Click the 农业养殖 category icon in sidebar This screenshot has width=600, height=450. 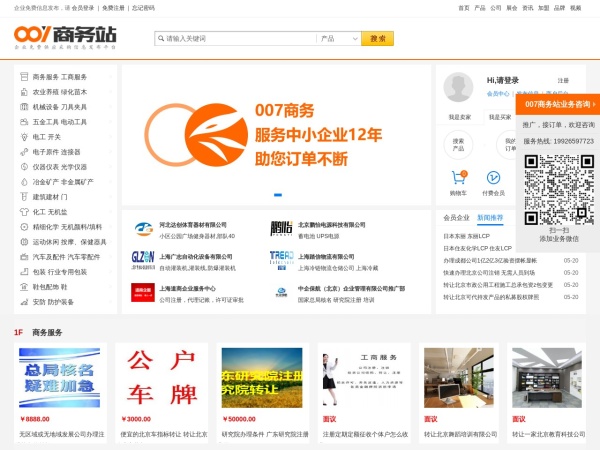[x=24, y=91]
